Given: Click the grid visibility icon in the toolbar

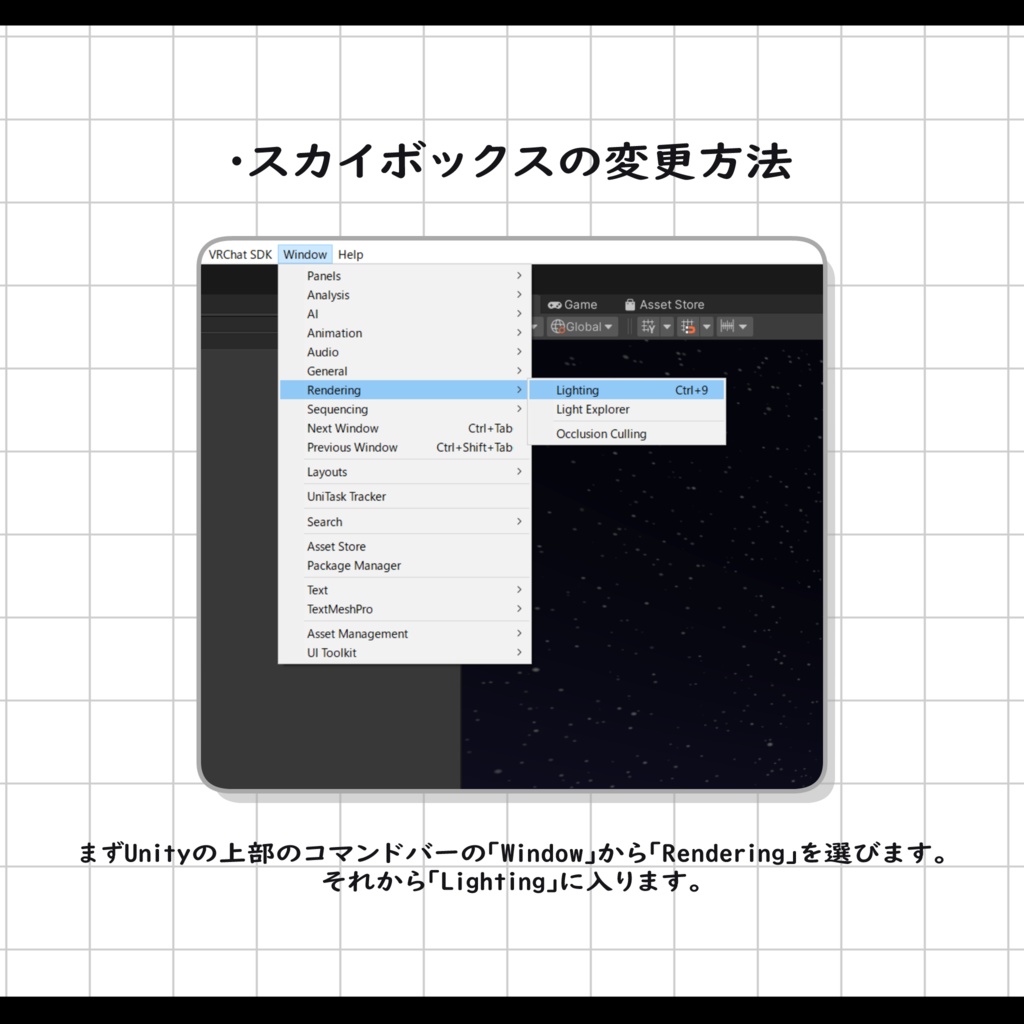Looking at the screenshot, I should (x=648, y=326).
